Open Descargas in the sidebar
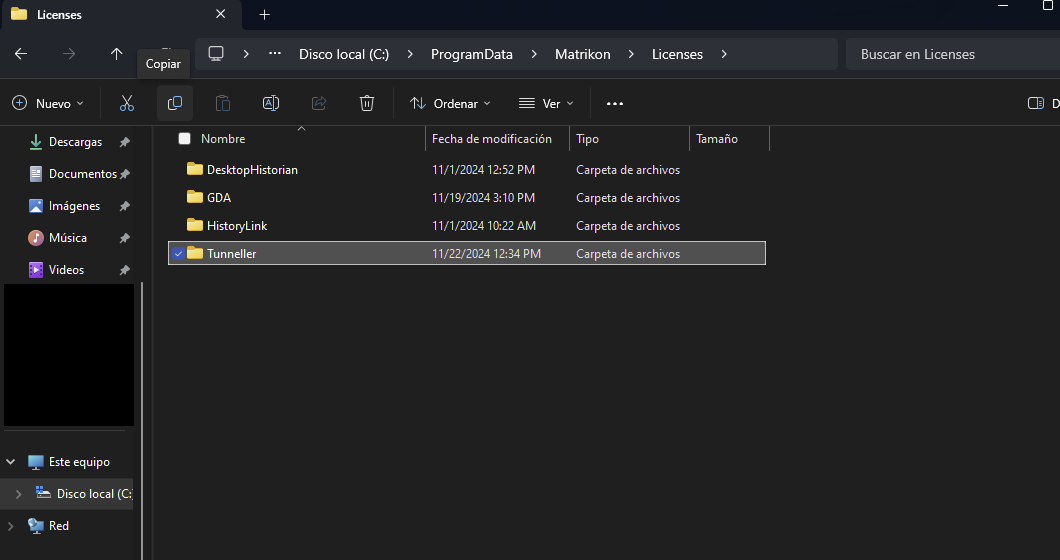1060x560 pixels. (x=75, y=142)
